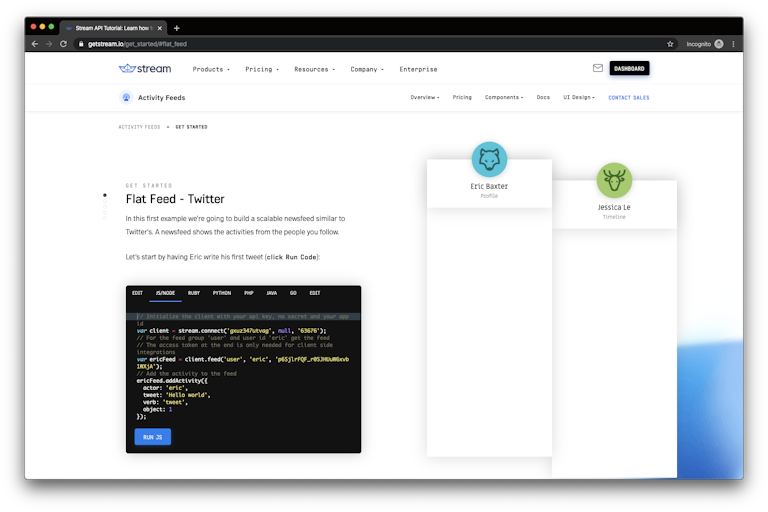Expand the Overview submenu

425,98
